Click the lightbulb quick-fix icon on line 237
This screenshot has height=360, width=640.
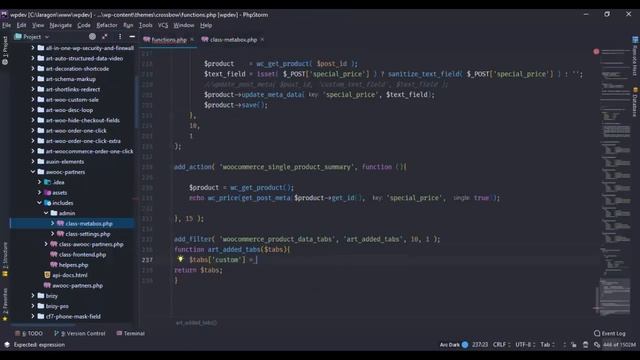pyautogui.click(x=180, y=259)
